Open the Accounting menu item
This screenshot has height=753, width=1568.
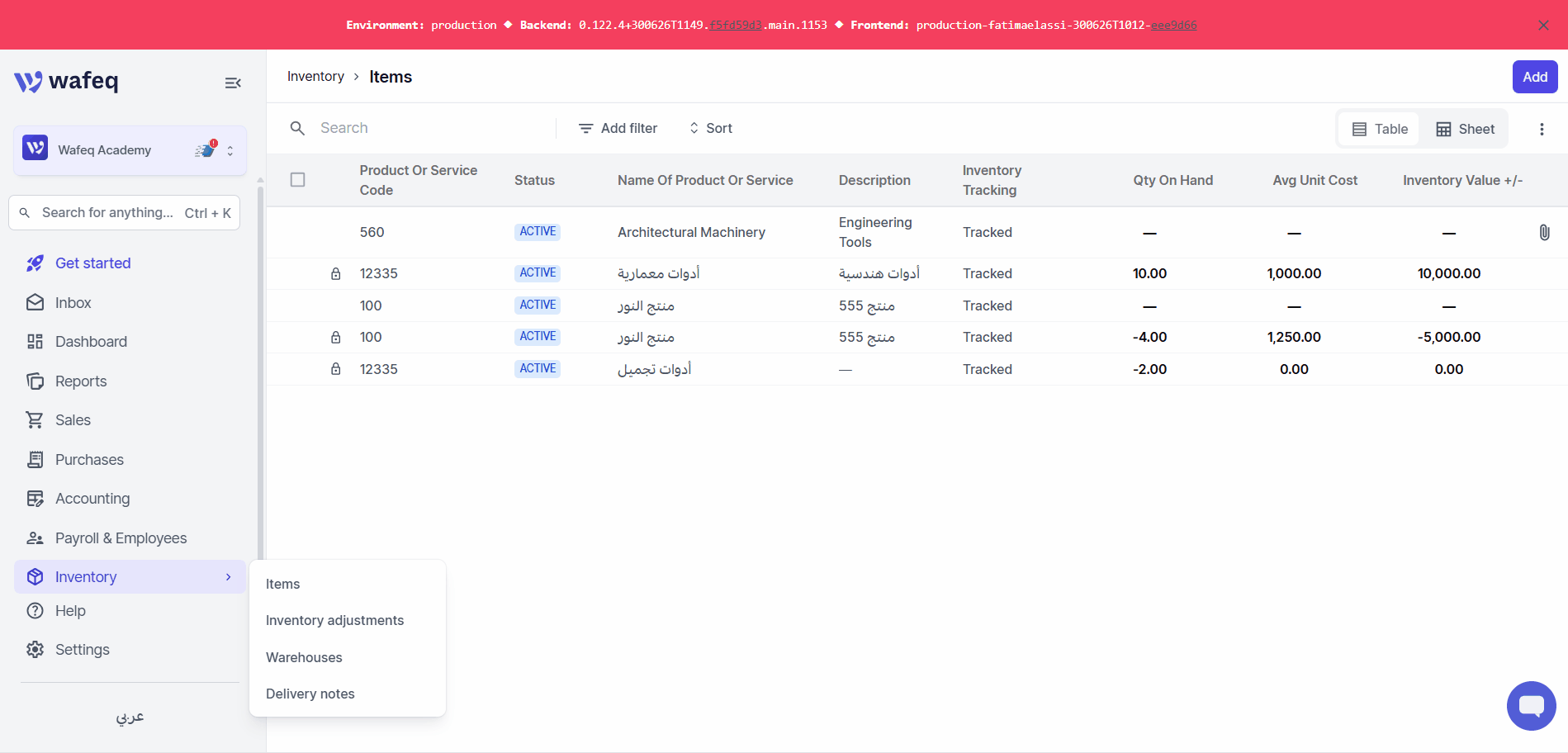click(130, 499)
